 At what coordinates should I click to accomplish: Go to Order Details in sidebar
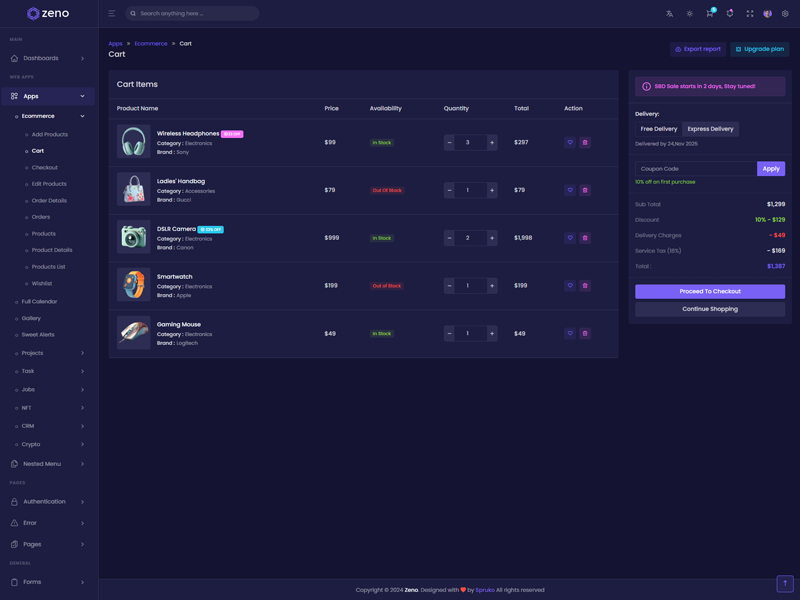click(x=49, y=200)
